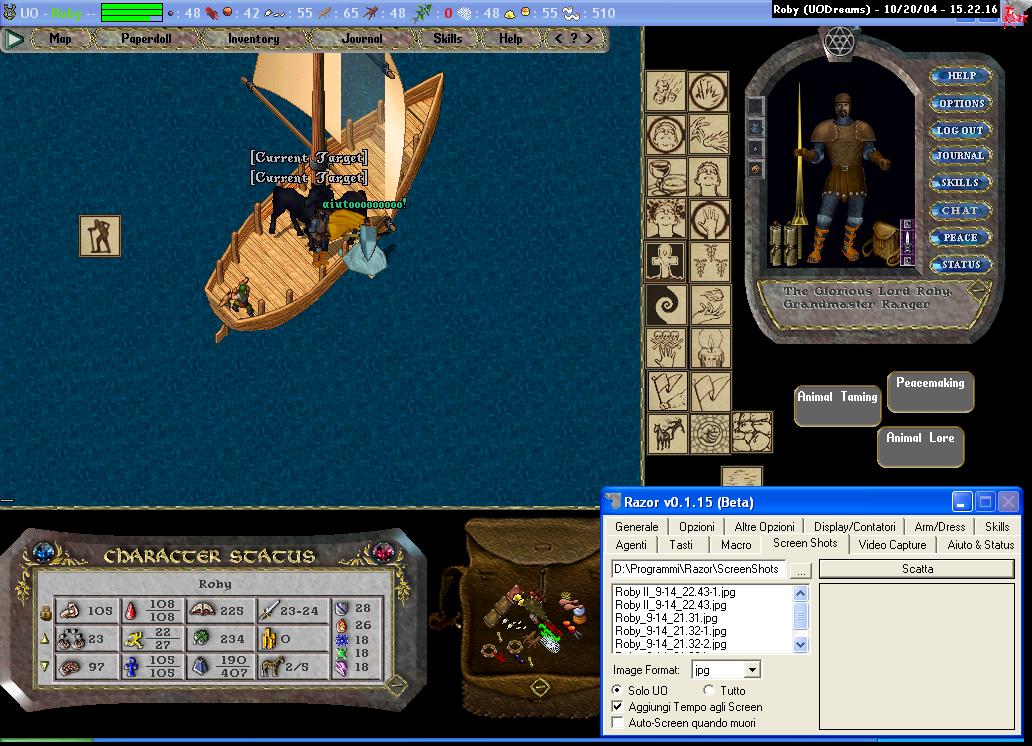Click the dagger ability icon on paperdoll
The image size is (1032, 746).
coord(907,242)
